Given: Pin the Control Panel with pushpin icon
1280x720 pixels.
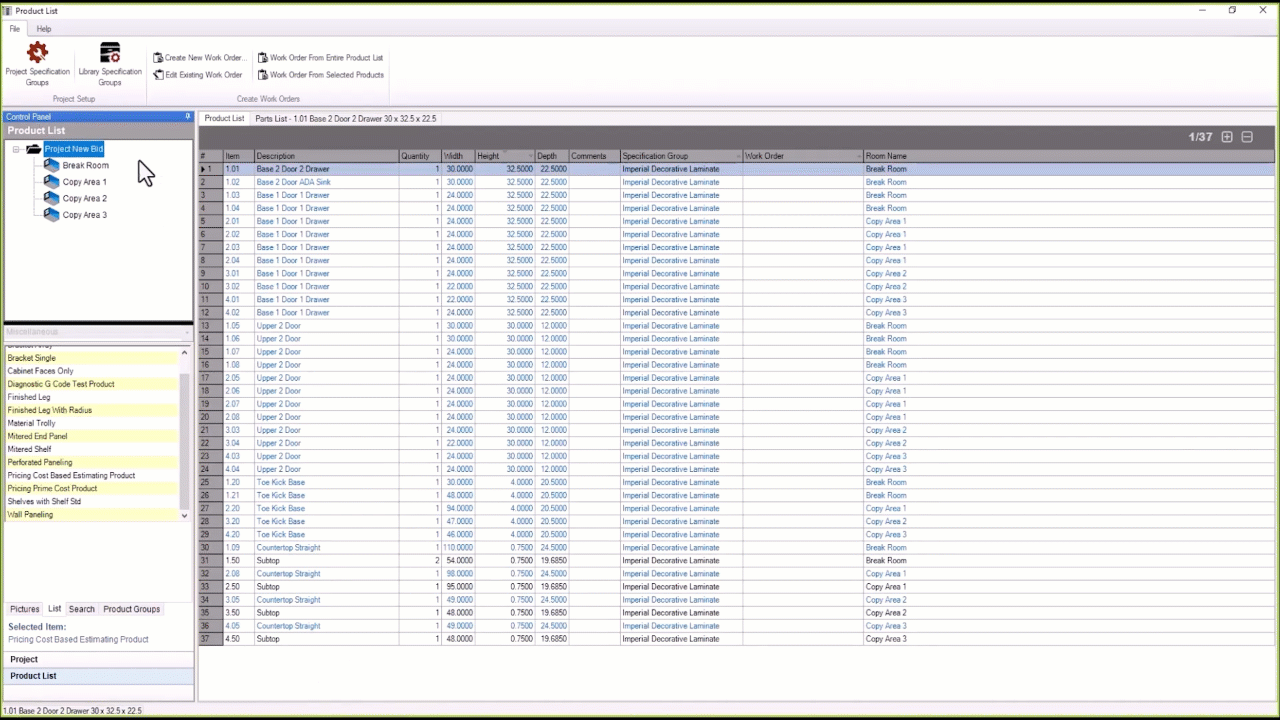Looking at the screenshot, I should [187, 117].
